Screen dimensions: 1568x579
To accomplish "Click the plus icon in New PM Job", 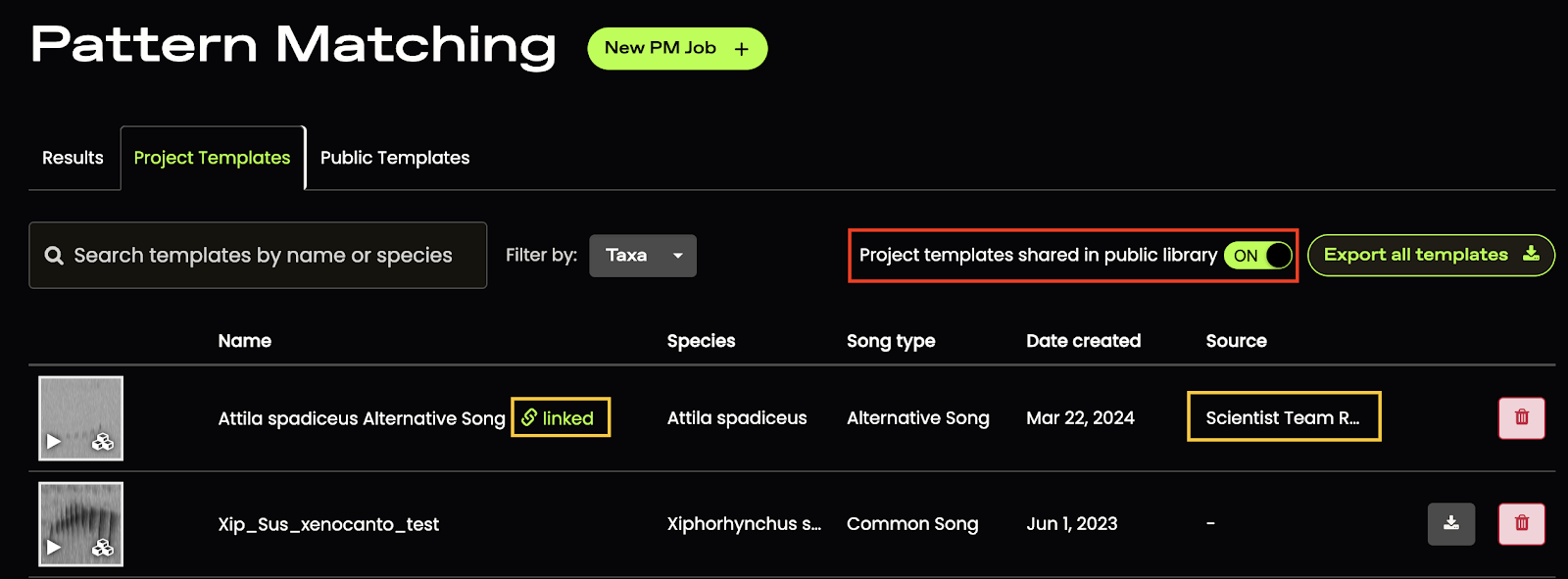I will coord(742,49).
